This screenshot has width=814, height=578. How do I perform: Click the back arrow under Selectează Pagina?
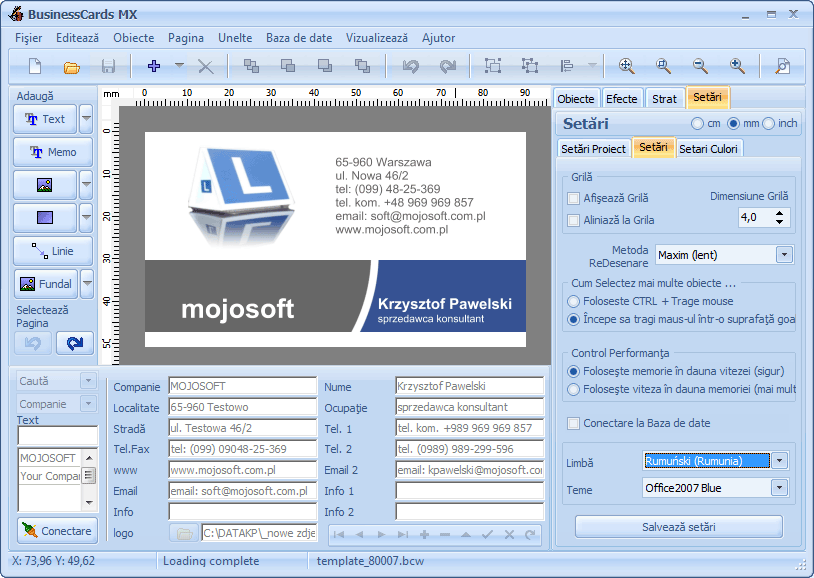pos(33,343)
